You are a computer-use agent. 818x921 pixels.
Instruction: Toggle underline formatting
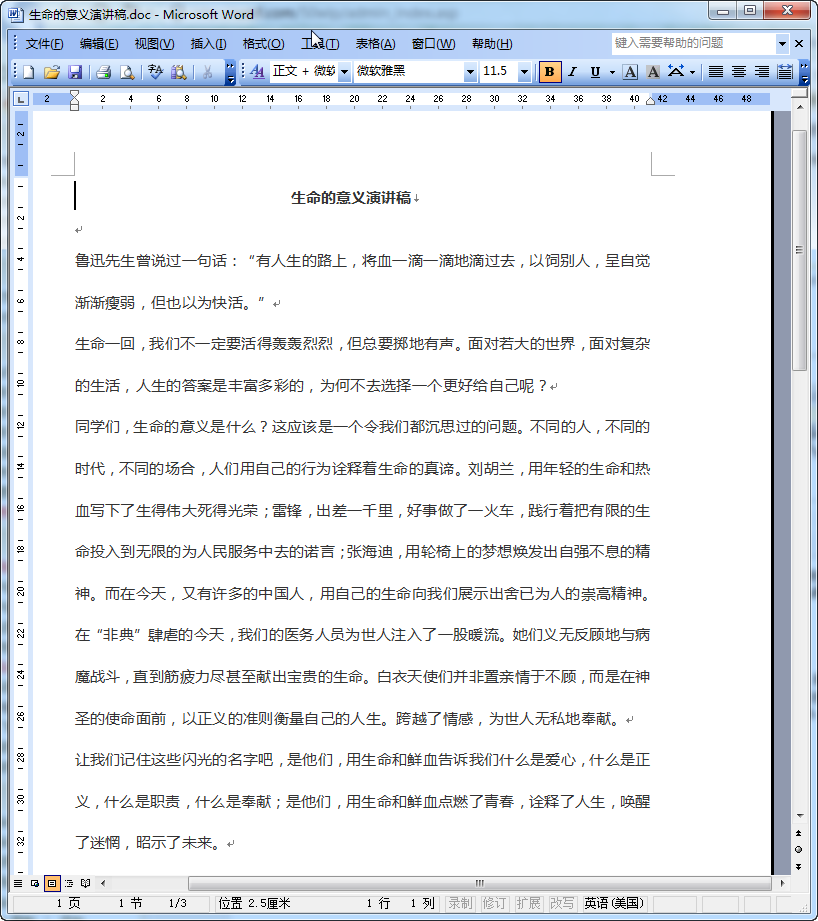pos(595,72)
